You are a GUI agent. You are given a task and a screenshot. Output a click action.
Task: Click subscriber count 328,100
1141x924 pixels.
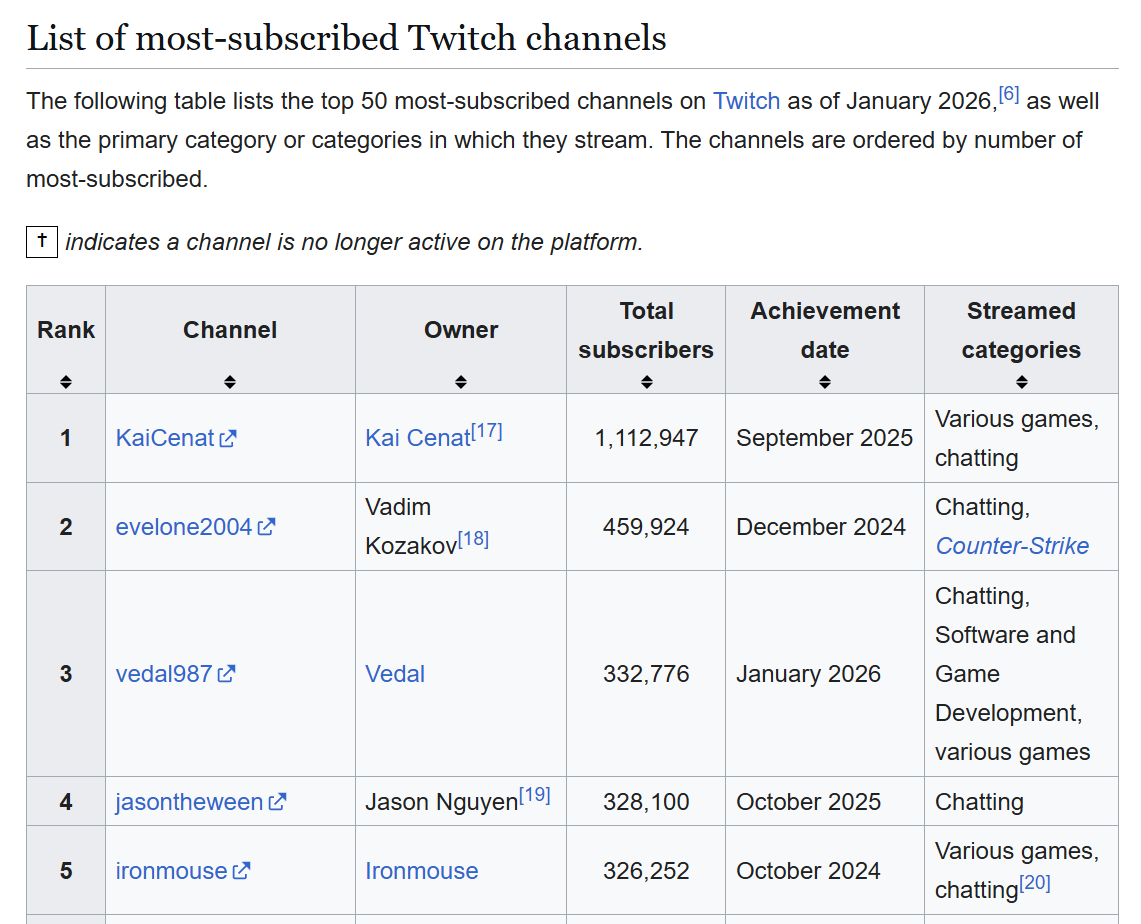tap(646, 802)
